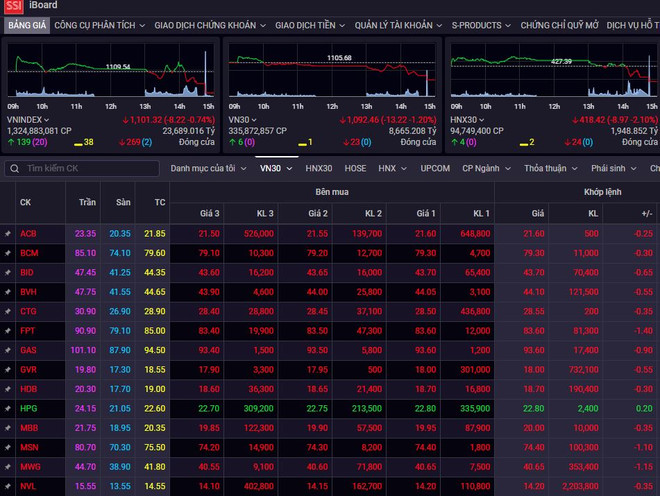
Task: Pin the ACB stock row
Action: 8,233
